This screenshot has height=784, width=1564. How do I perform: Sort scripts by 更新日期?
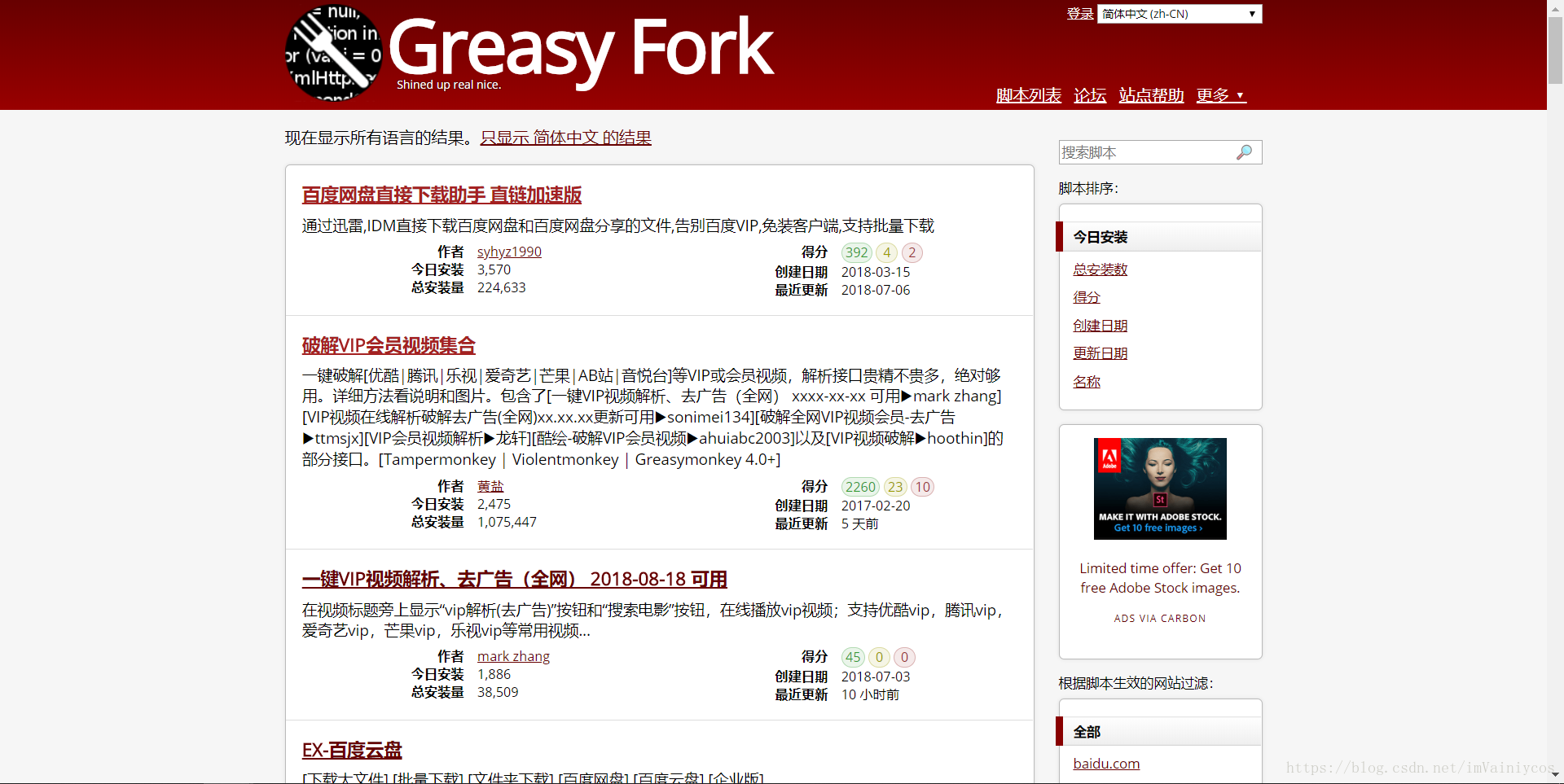pyautogui.click(x=1100, y=353)
